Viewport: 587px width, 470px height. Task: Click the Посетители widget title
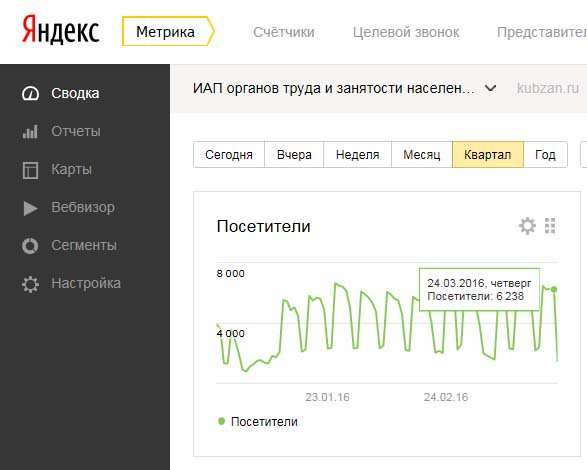[x=264, y=227]
